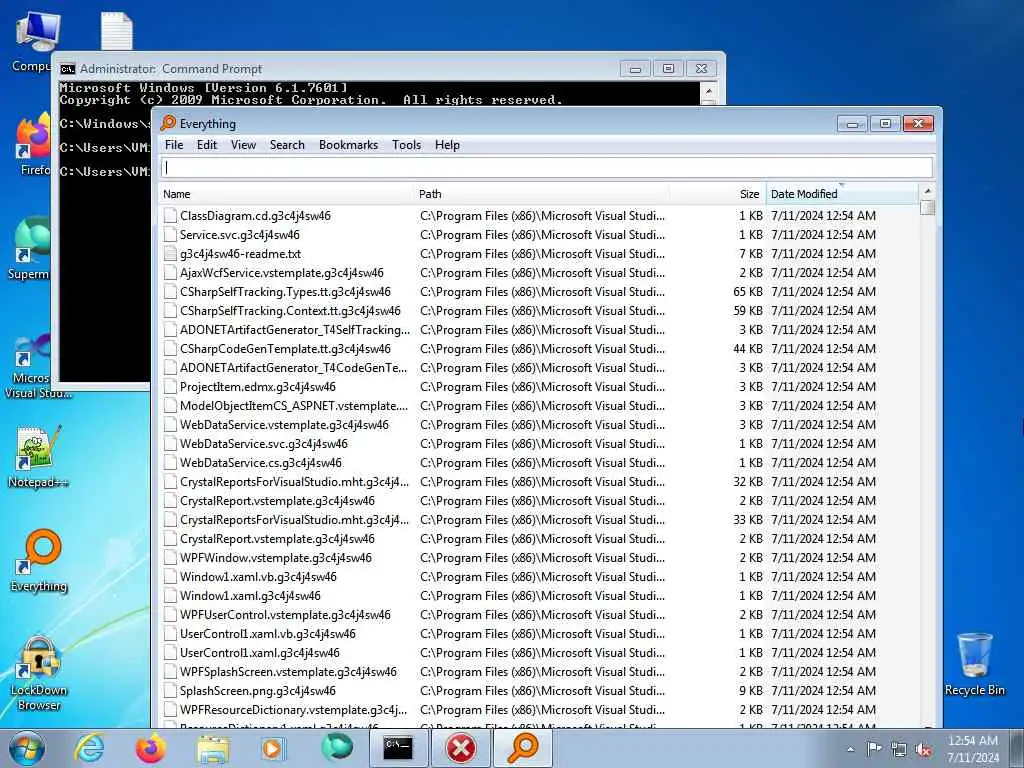Select icon of Window1.xaml.vb.g3c4j4sw46
This screenshot has height=768, width=1024.
(x=170, y=577)
